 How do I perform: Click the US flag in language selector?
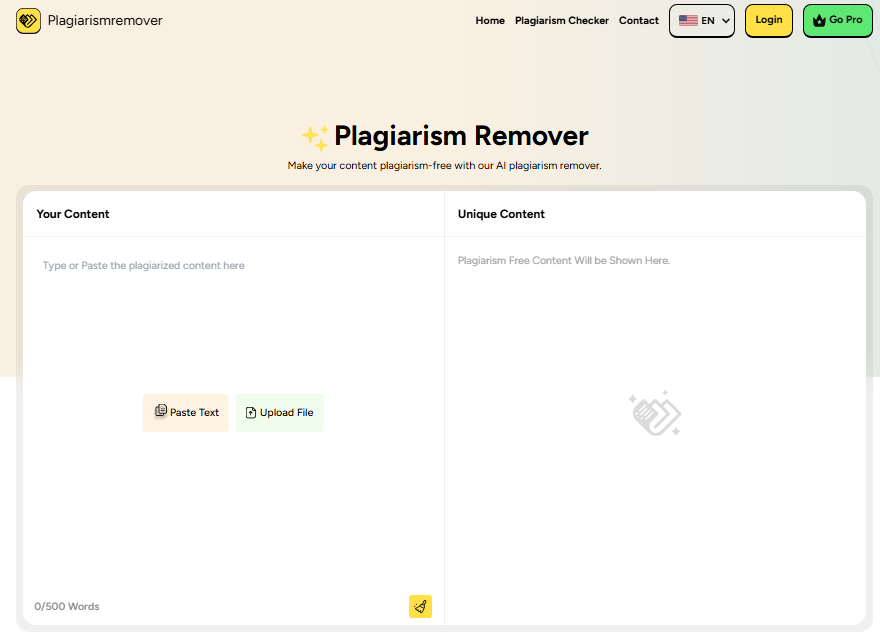tap(688, 20)
